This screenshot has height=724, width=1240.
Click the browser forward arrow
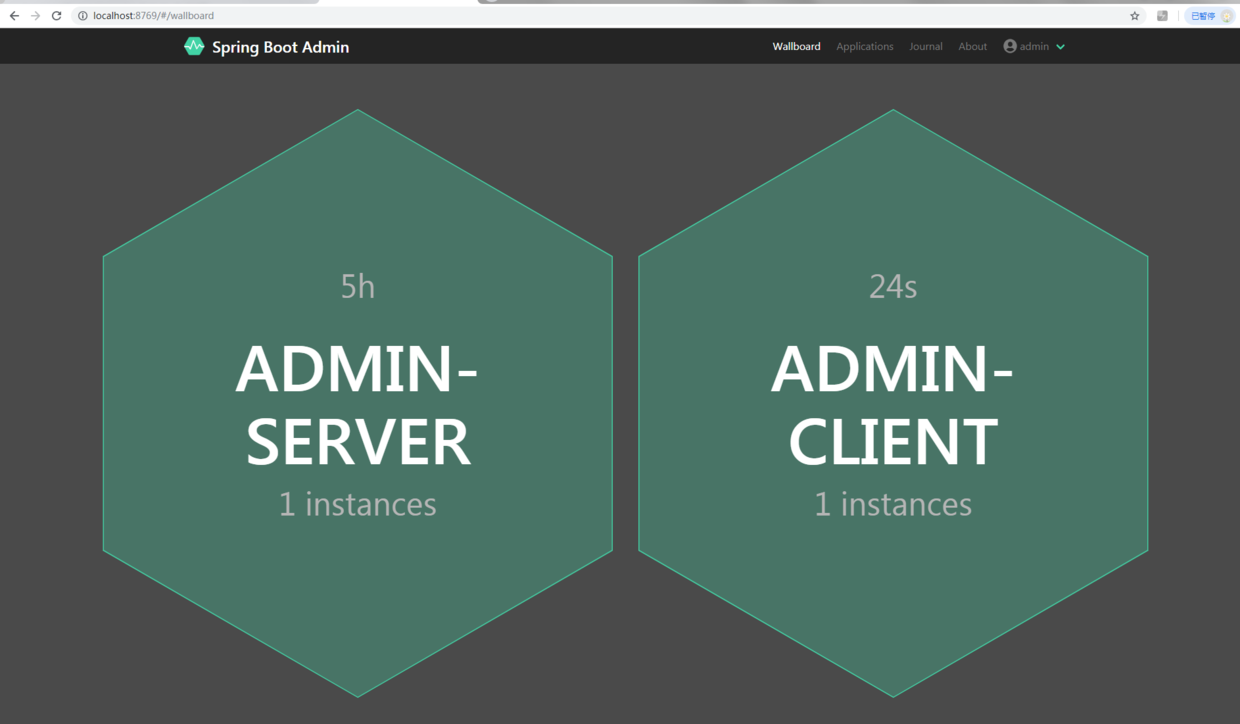click(x=35, y=16)
